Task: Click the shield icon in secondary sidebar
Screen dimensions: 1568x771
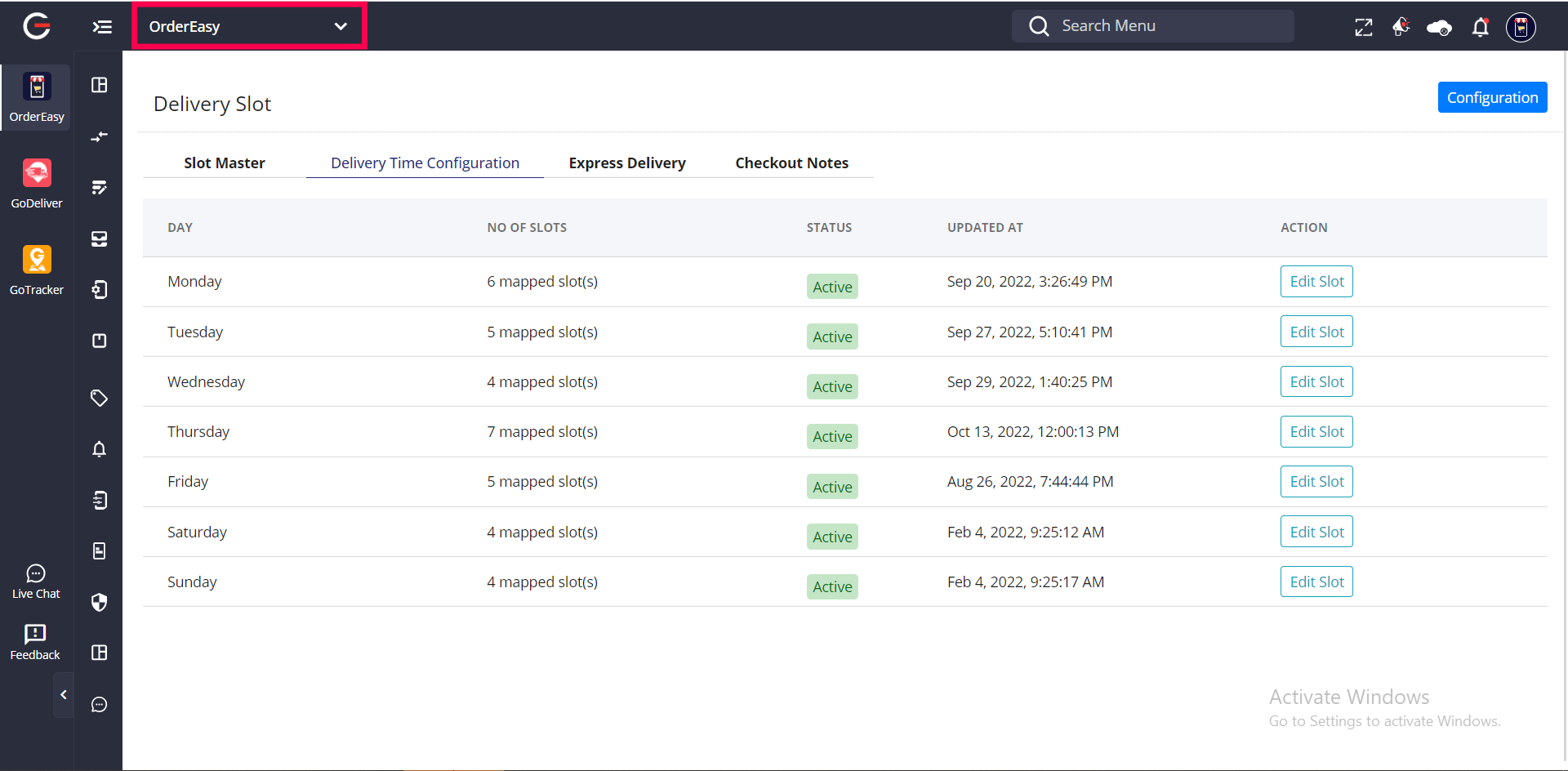Action: 99,602
